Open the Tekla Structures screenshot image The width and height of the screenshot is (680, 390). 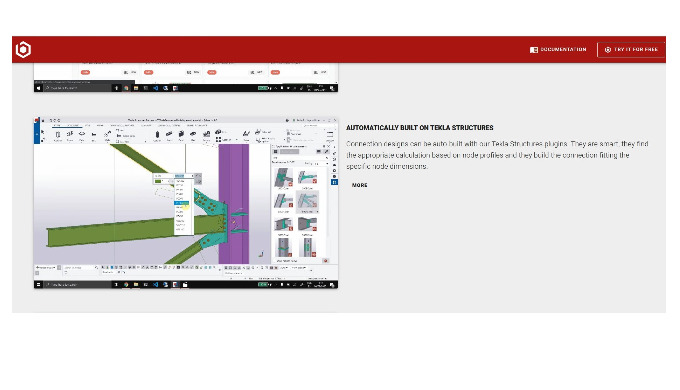(186, 203)
